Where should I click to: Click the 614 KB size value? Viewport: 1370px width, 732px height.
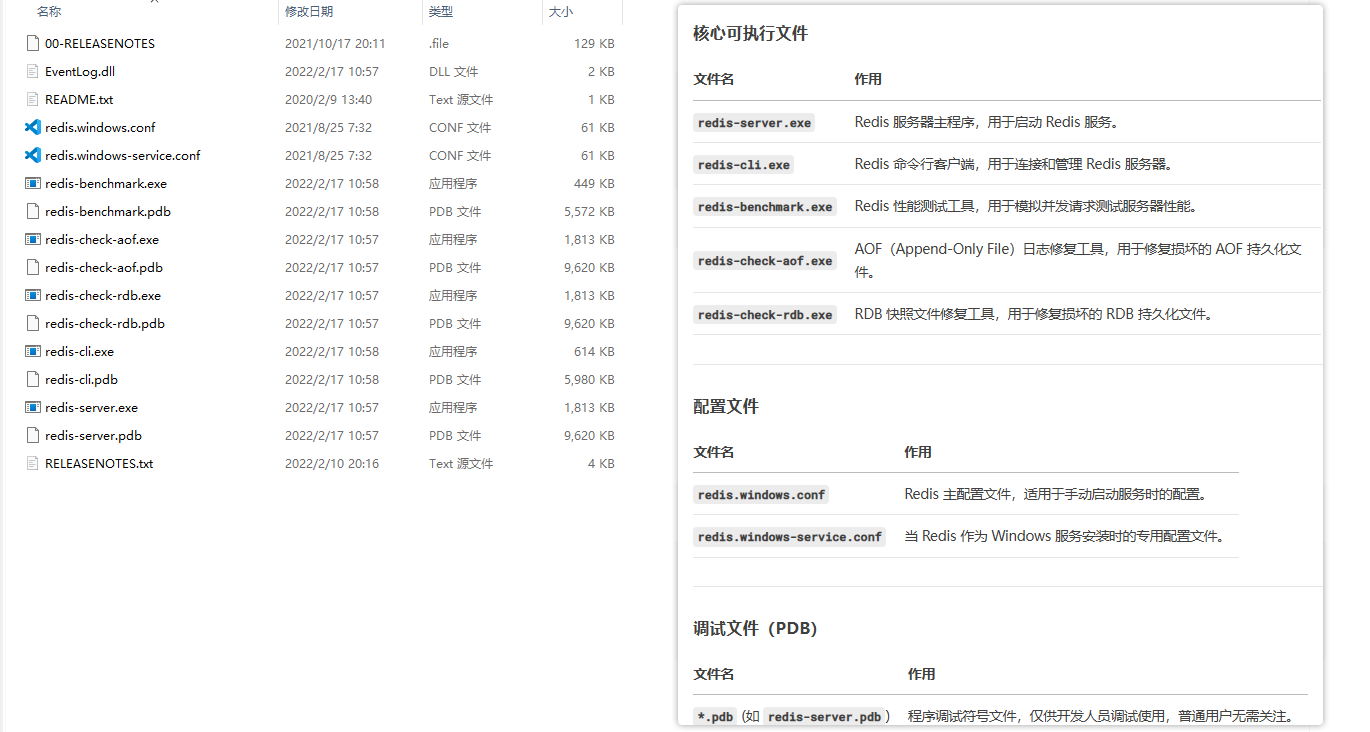[x=594, y=351]
